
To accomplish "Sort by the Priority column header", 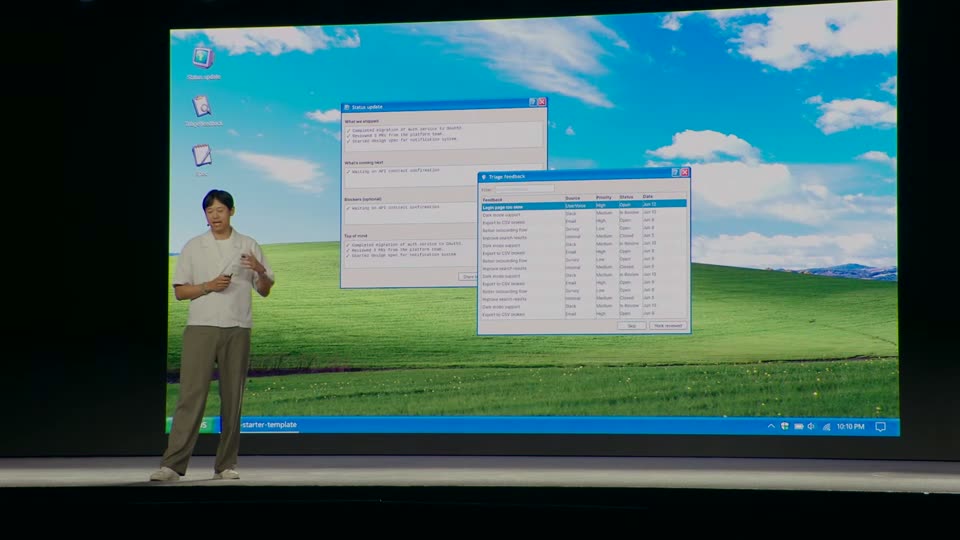I will click(604, 198).
